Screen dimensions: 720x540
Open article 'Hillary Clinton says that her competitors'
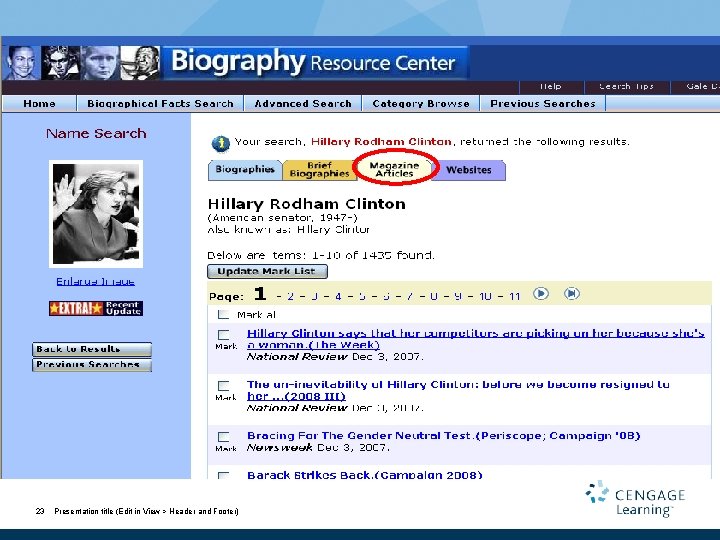point(475,339)
